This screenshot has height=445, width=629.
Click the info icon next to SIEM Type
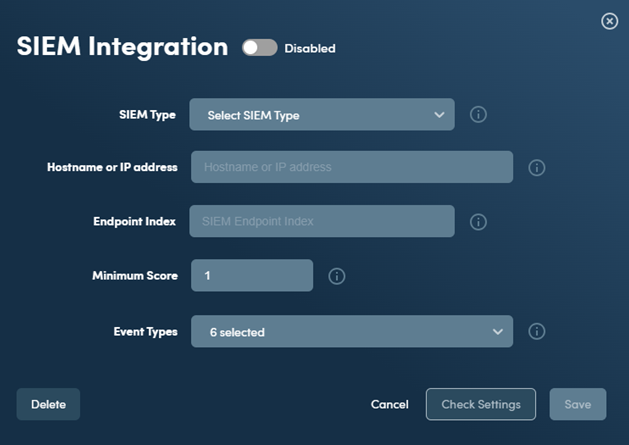tap(478, 115)
